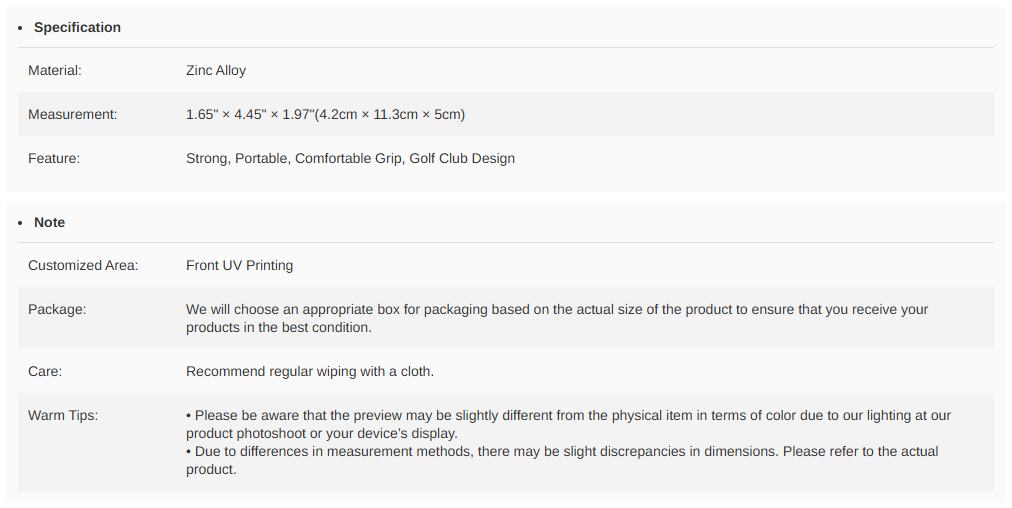Select the Warm Tips label
1012x508 pixels.
pyautogui.click(x=63, y=415)
